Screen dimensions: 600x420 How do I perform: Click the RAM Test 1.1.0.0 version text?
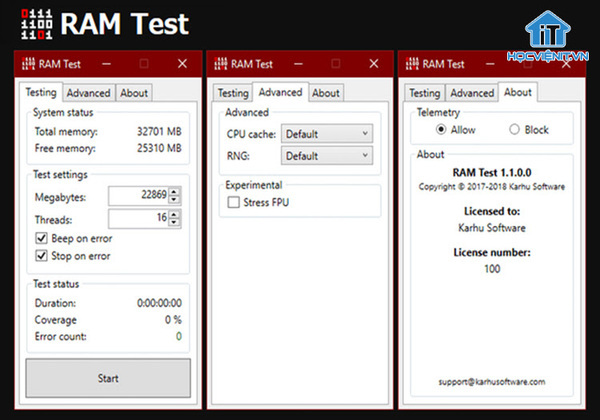tap(492, 173)
